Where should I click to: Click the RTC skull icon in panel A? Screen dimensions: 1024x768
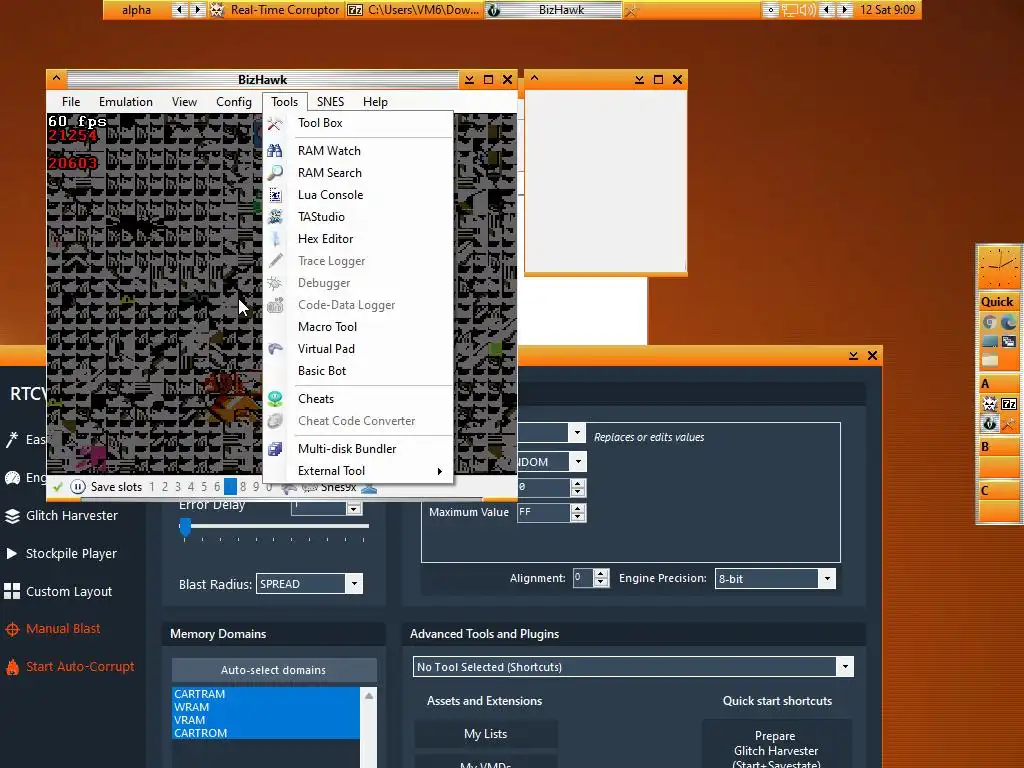pyautogui.click(x=989, y=404)
